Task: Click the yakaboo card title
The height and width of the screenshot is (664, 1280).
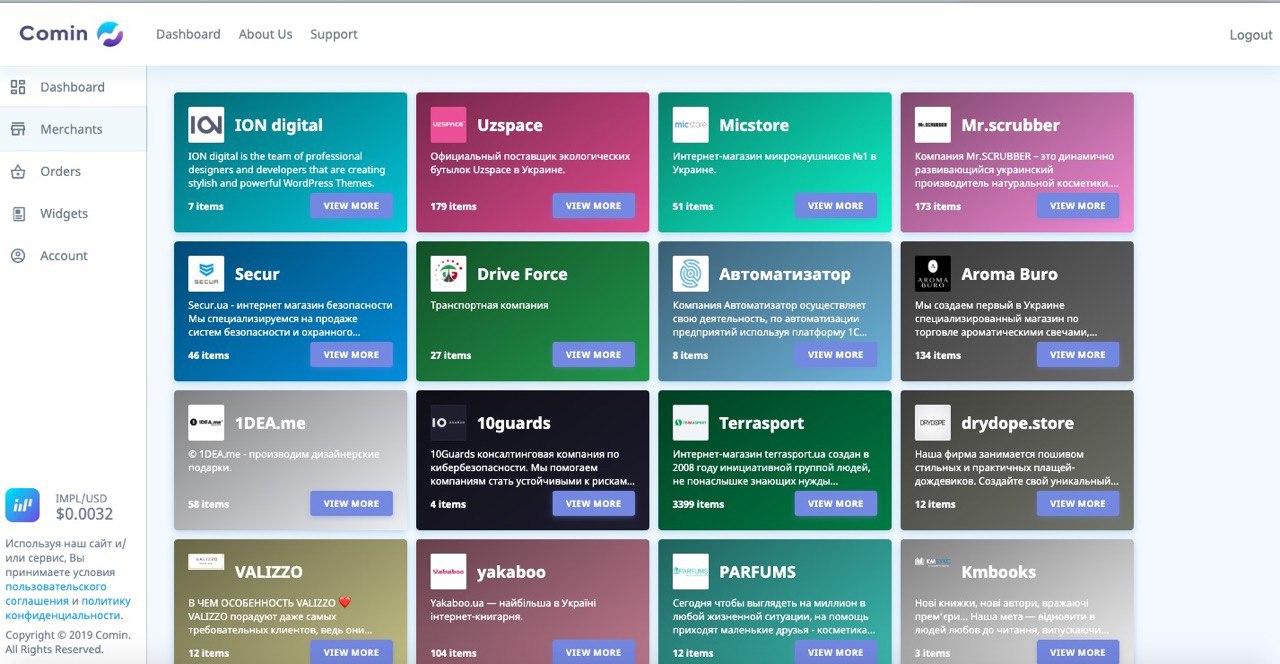Action: [x=511, y=572]
